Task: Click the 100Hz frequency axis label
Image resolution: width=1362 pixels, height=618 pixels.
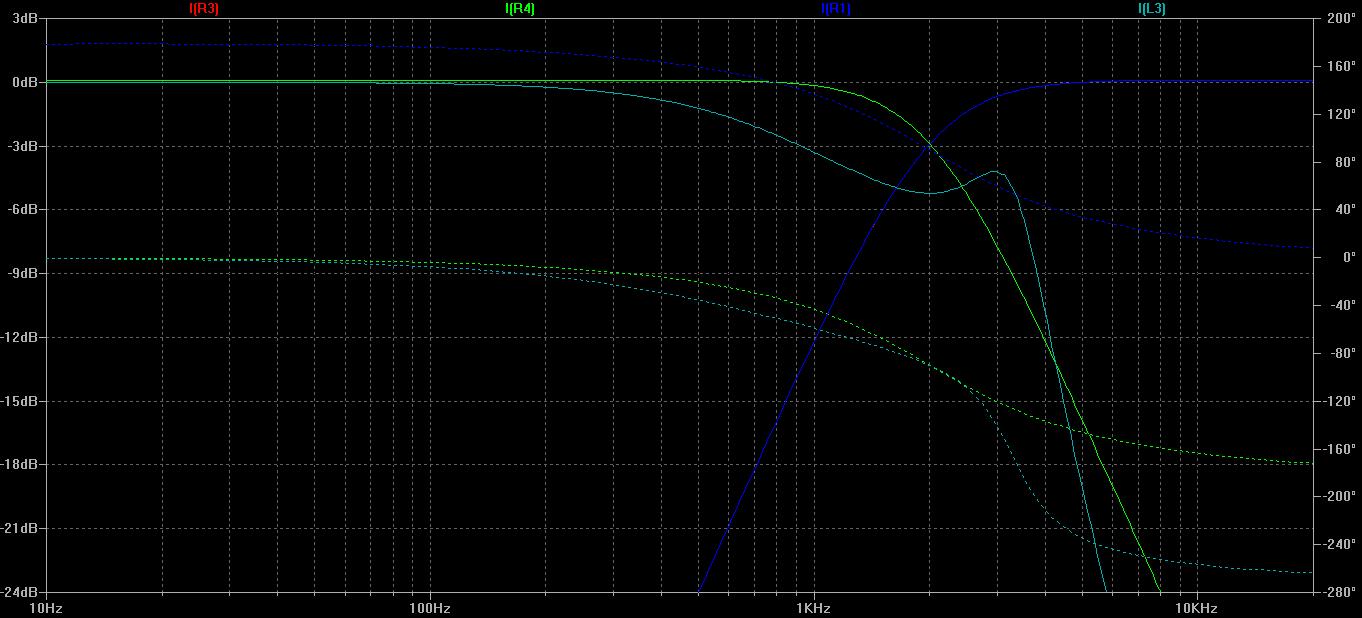Action: click(429, 608)
